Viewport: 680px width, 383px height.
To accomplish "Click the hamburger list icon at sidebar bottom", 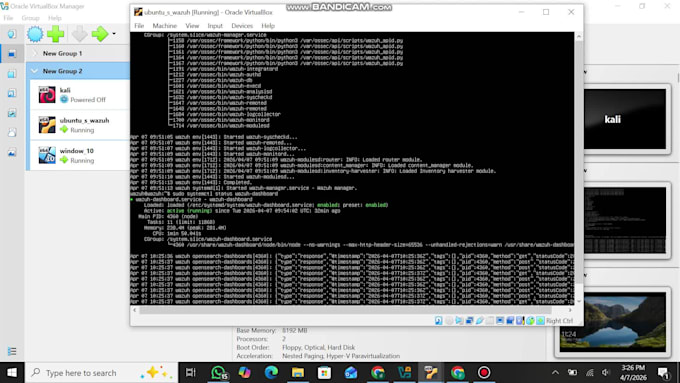I will pos(12,351).
